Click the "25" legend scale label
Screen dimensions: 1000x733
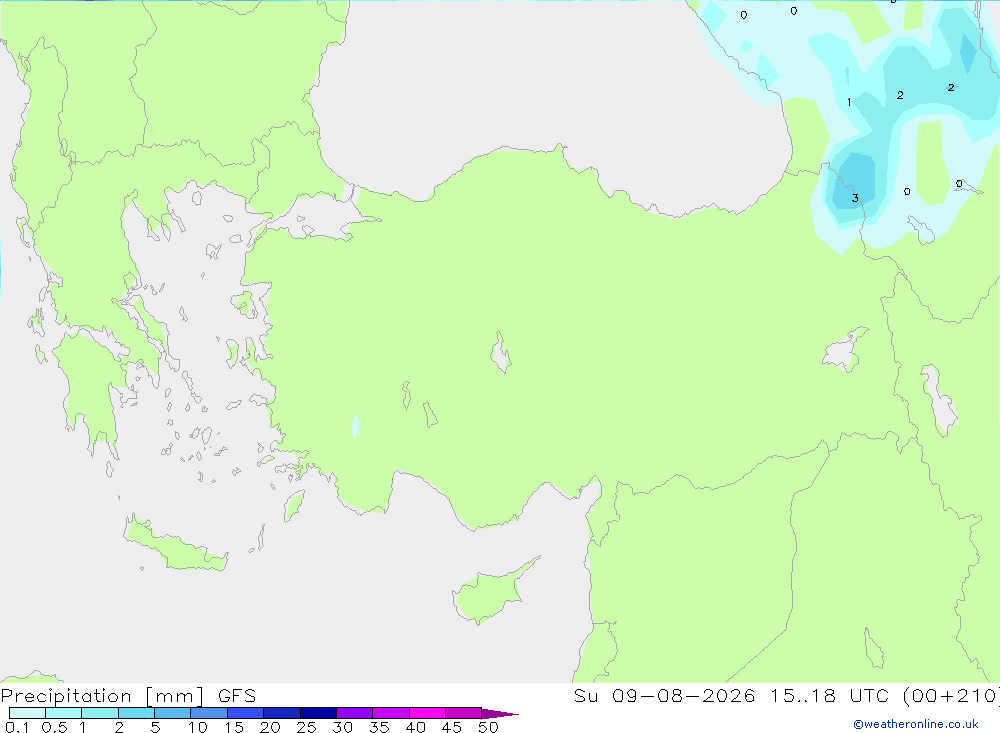pos(306,727)
